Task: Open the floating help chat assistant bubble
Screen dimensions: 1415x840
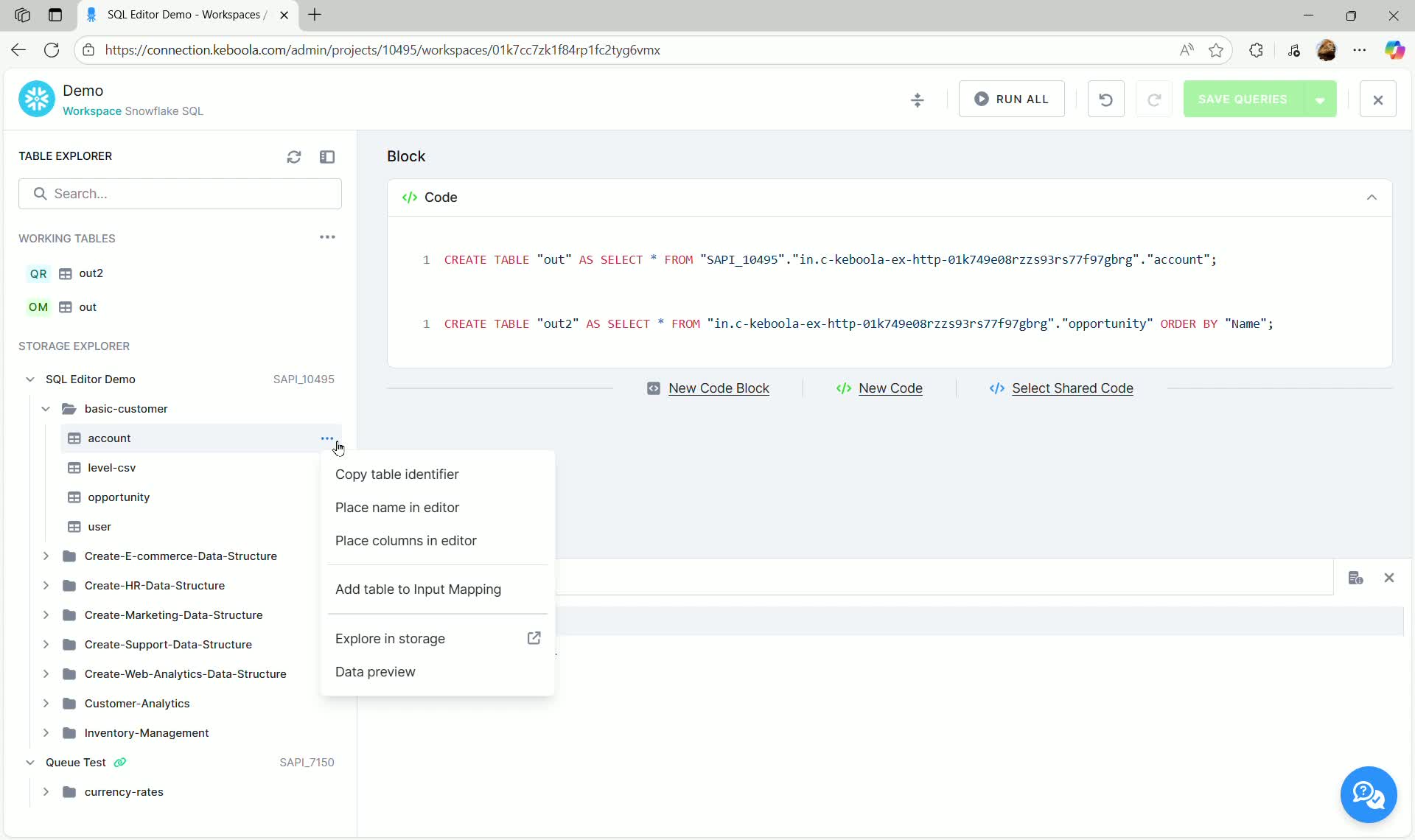Action: pyautogui.click(x=1369, y=795)
